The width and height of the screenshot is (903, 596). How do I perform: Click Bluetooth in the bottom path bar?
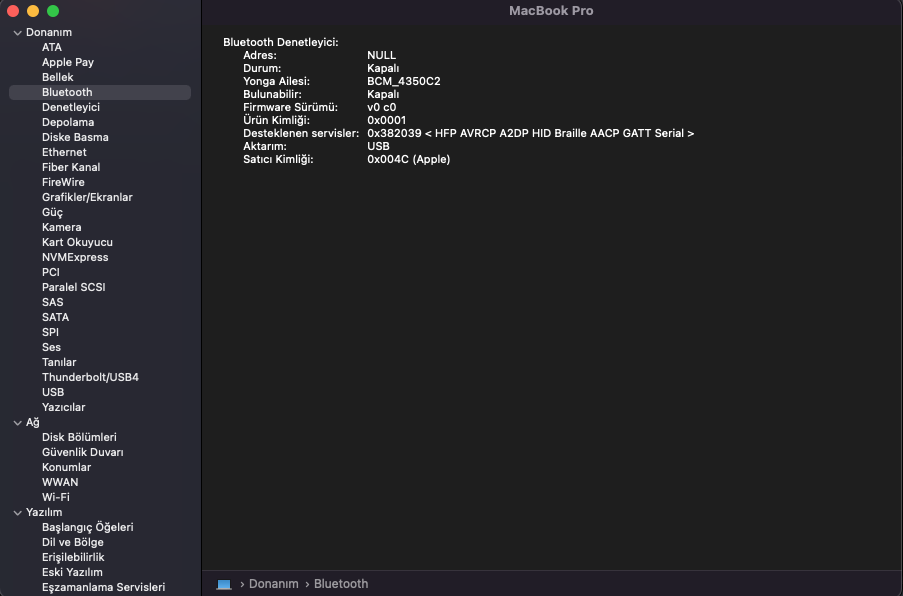(x=341, y=584)
